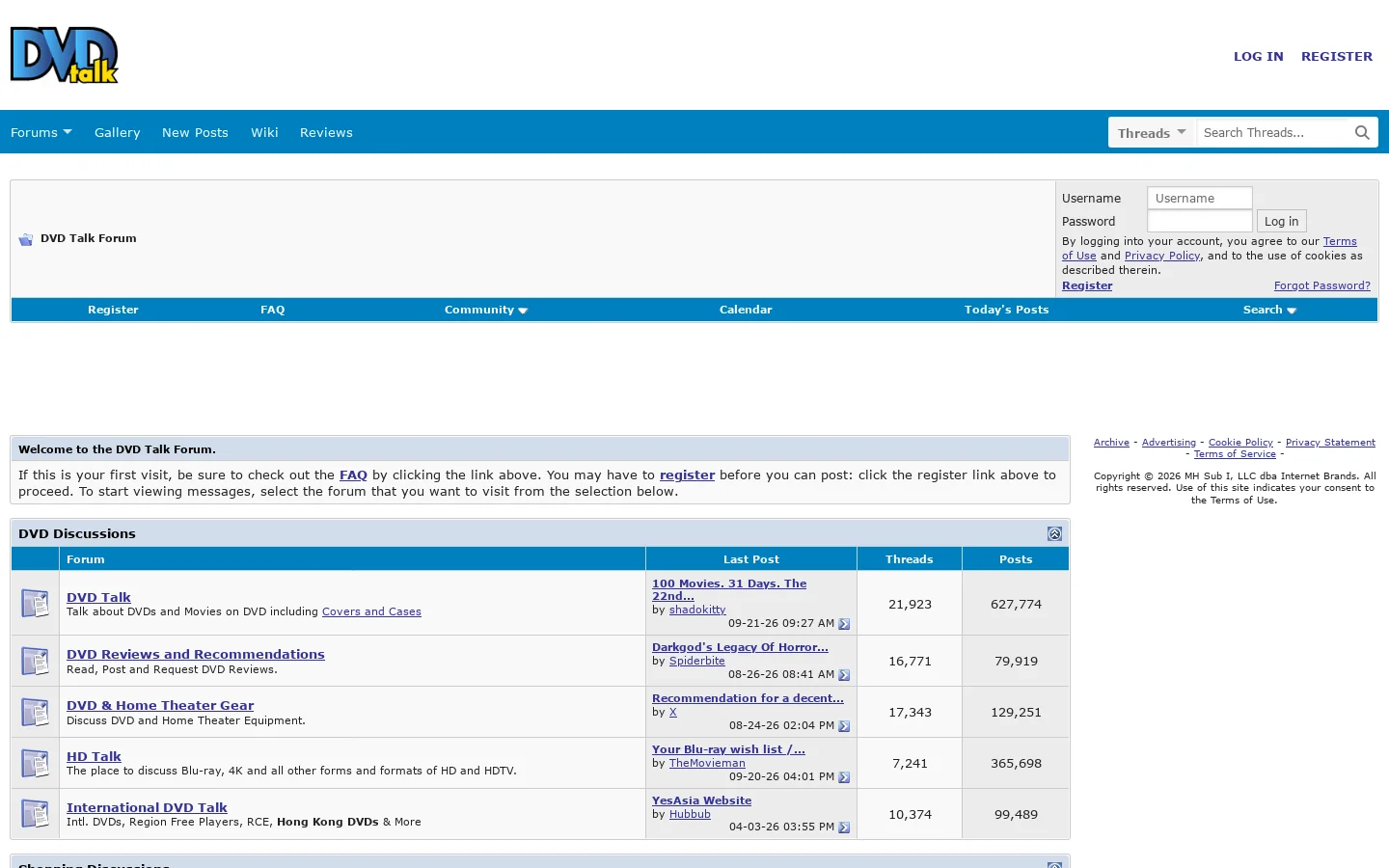The image size is (1389, 868).
Task: Open the DVD Talk forum
Action: [98, 597]
